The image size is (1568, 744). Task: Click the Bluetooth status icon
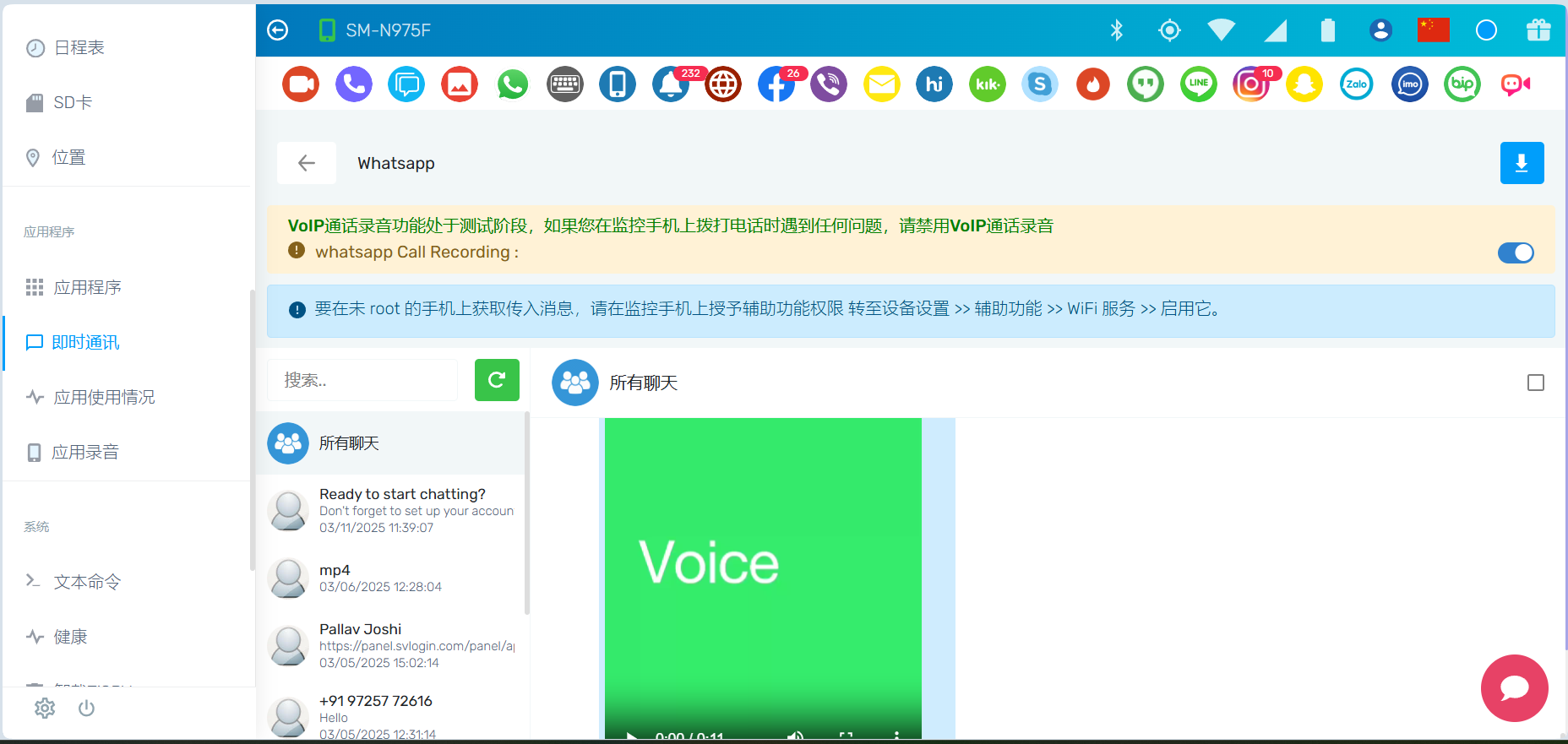tap(1117, 30)
